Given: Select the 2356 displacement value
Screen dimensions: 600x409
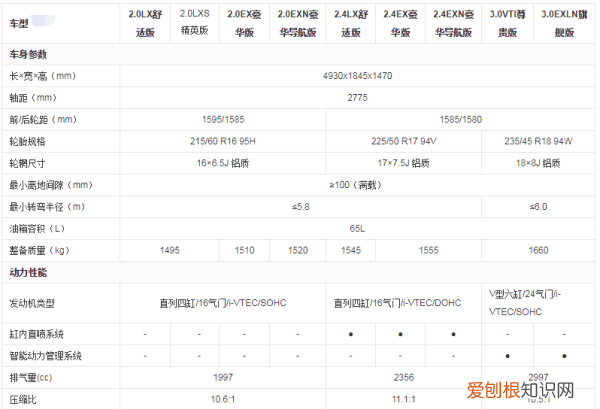Looking at the screenshot, I should [404, 378].
